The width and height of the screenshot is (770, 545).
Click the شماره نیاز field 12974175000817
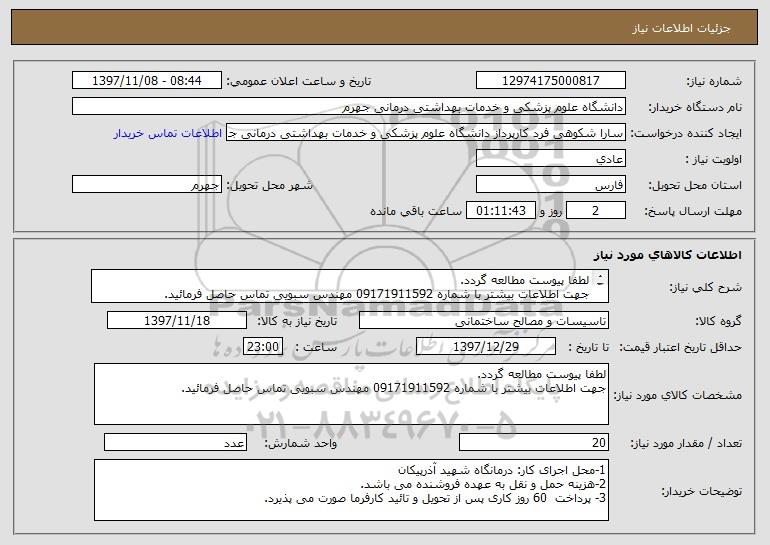[x=550, y=80]
